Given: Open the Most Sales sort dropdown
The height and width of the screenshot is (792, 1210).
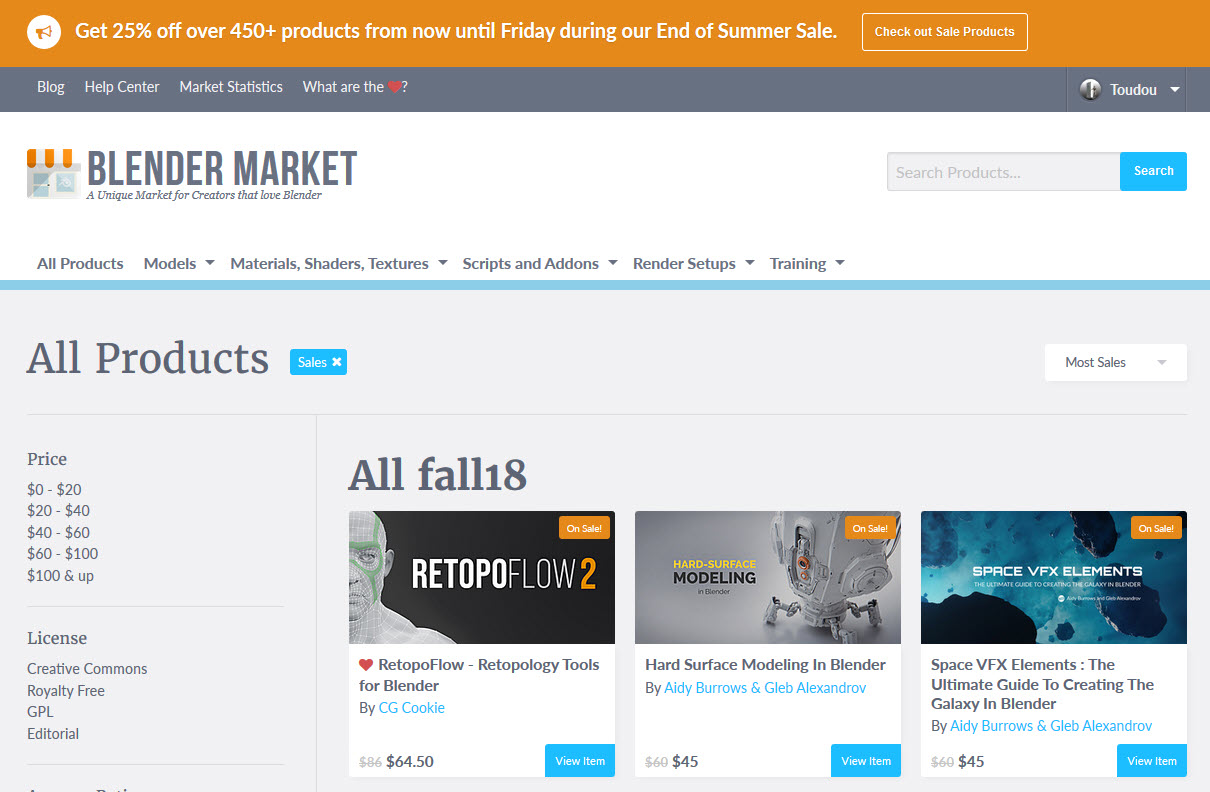Looking at the screenshot, I should click(x=1116, y=362).
